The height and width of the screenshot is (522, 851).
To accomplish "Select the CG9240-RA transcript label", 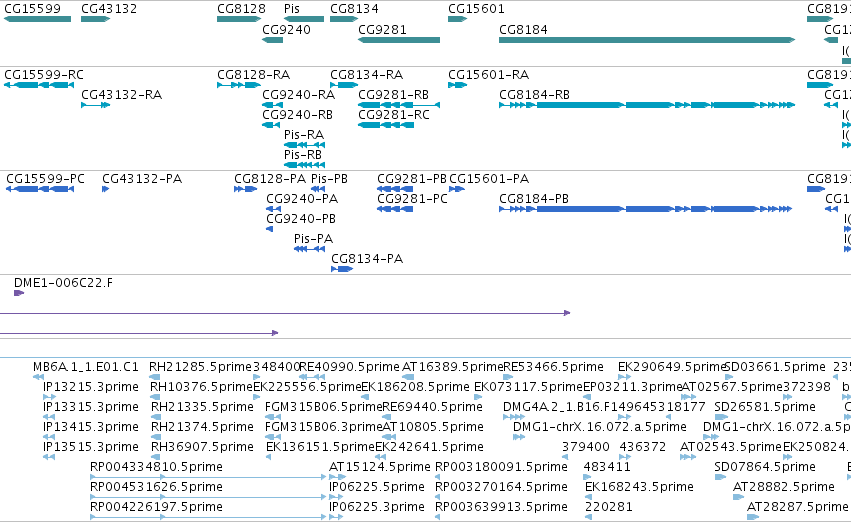I will [x=298, y=94].
